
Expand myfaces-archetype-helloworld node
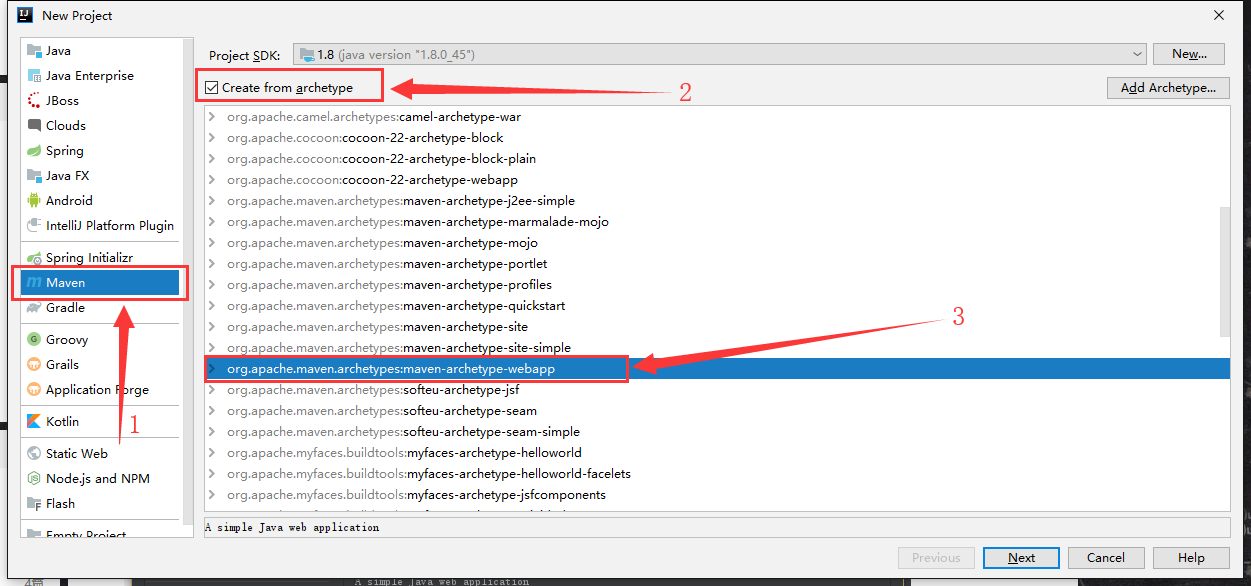coord(211,453)
